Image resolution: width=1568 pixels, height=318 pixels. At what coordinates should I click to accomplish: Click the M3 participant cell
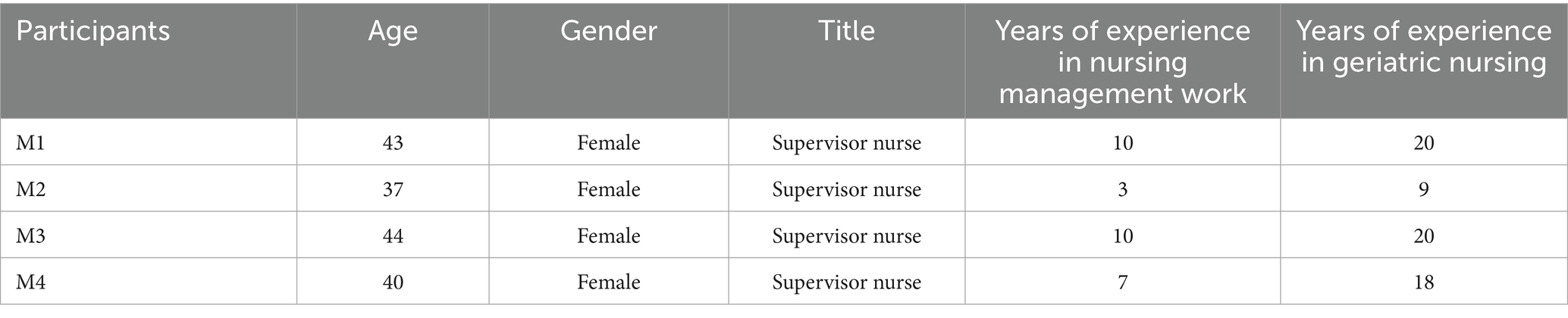point(30,236)
